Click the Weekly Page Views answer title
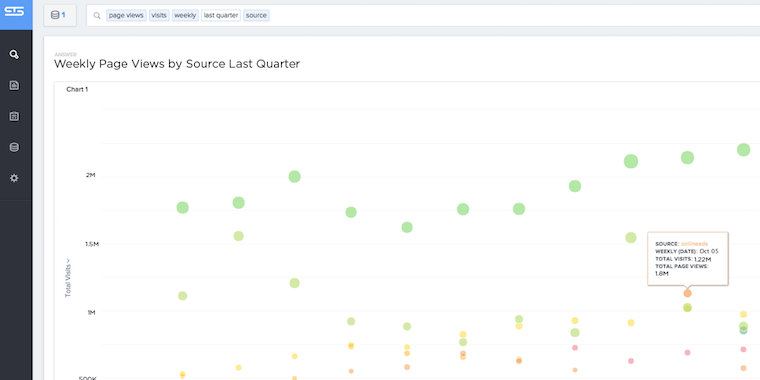760x380 pixels. coord(177,64)
